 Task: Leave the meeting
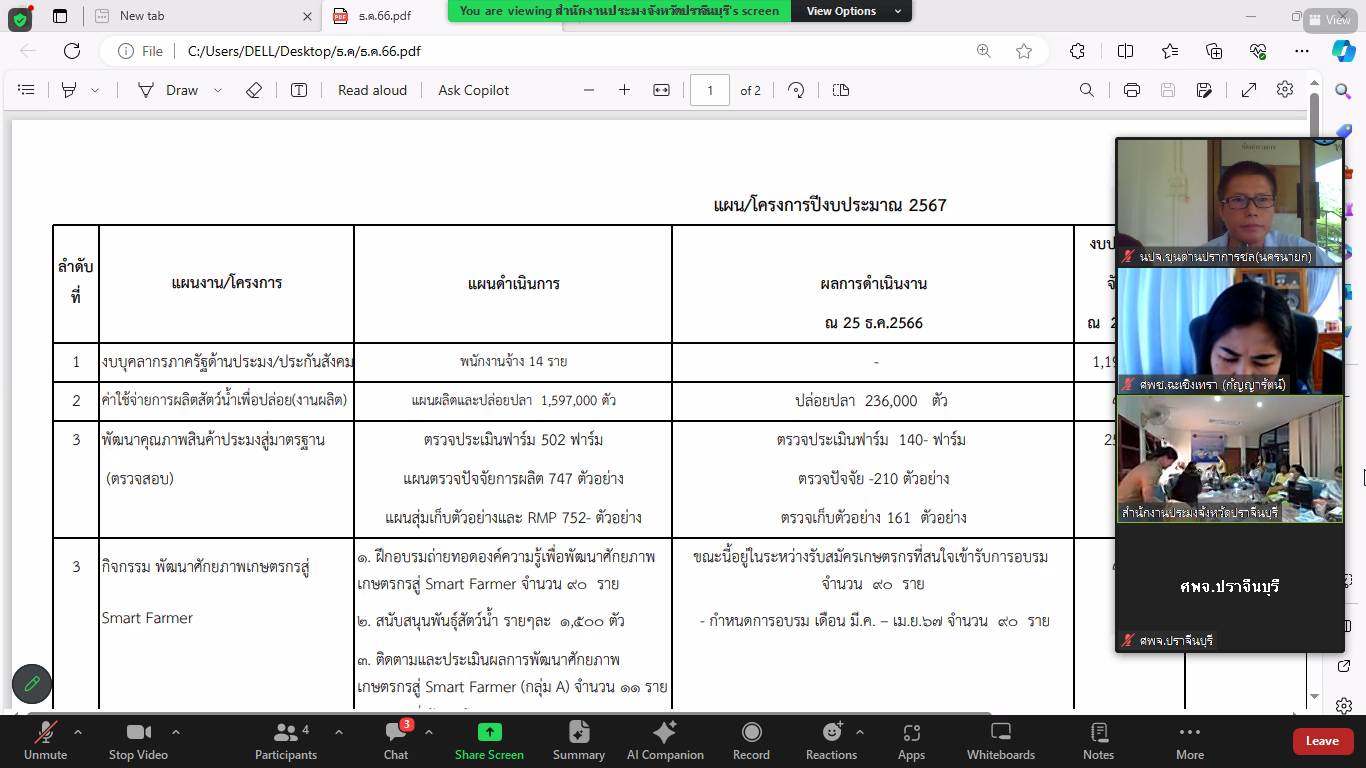click(1322, 741)
